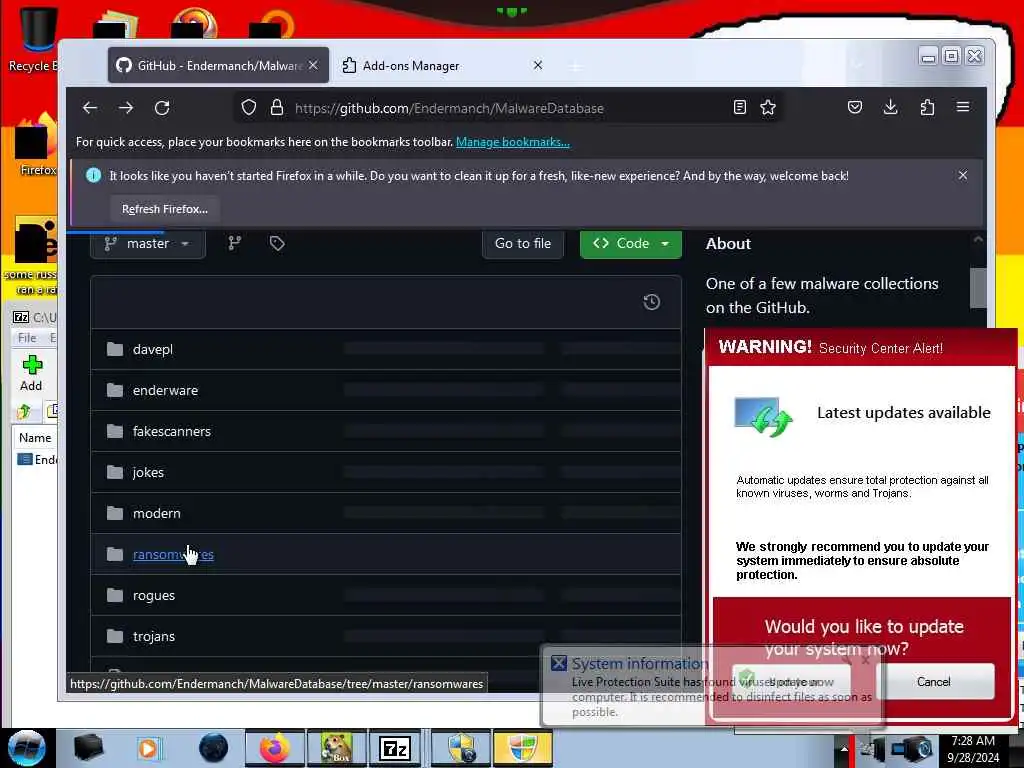Screen dimensions: 1024x768
Task: Close the GitHub Endermanch tab
Action: coord(313,65)
